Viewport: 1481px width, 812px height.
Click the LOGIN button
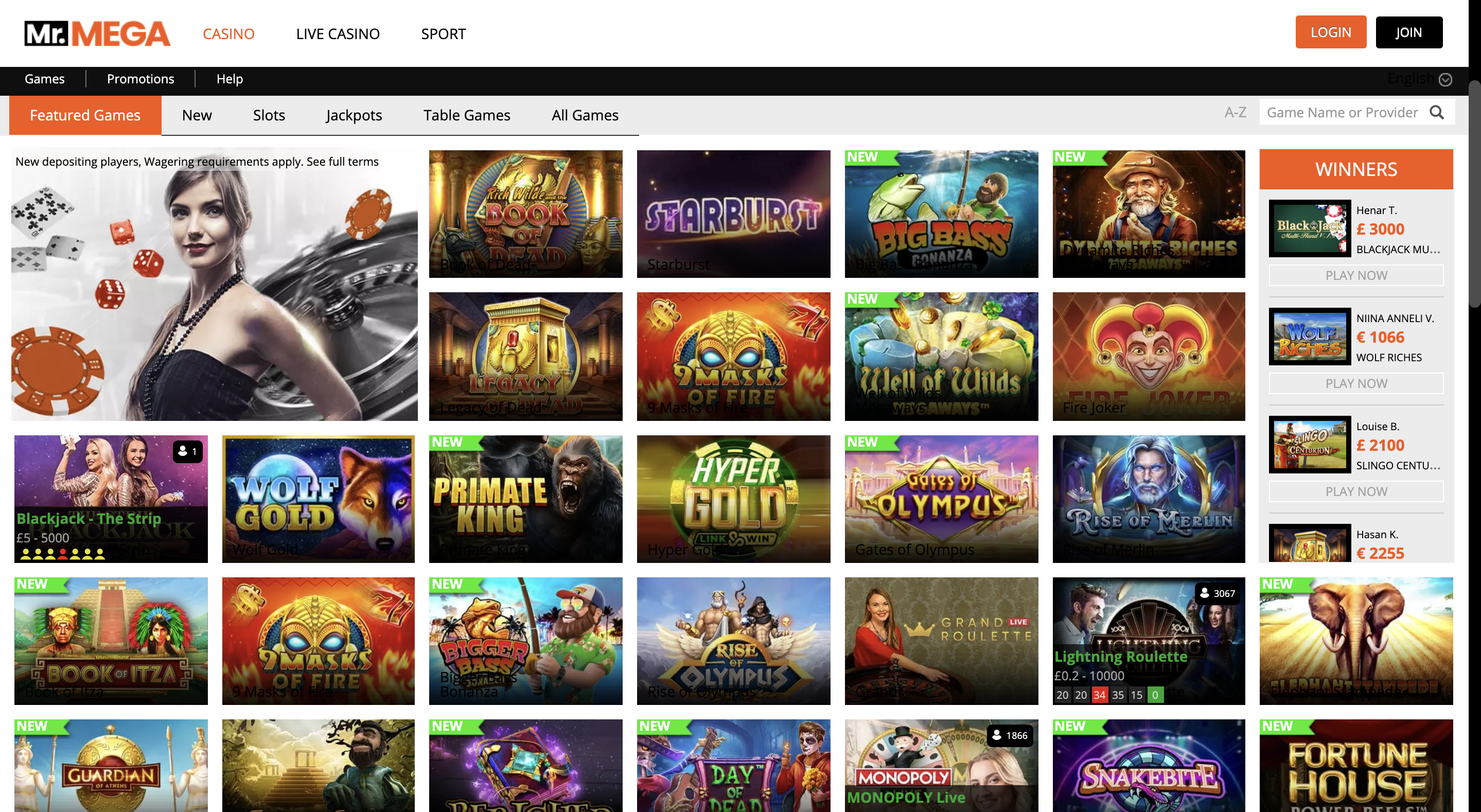[x=1330, y=32]
